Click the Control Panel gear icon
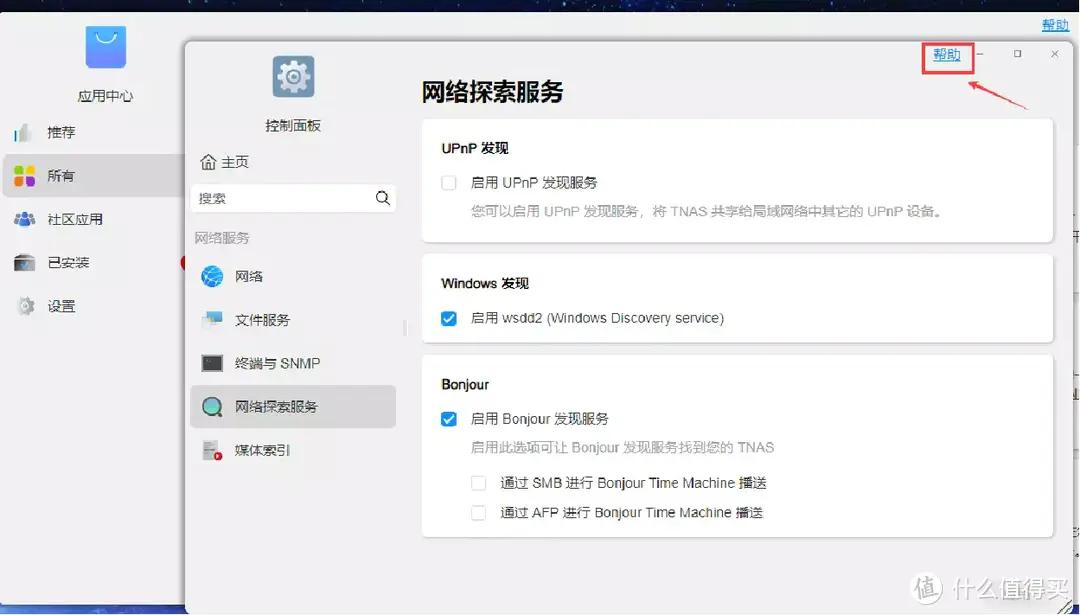 pos(293,76)
